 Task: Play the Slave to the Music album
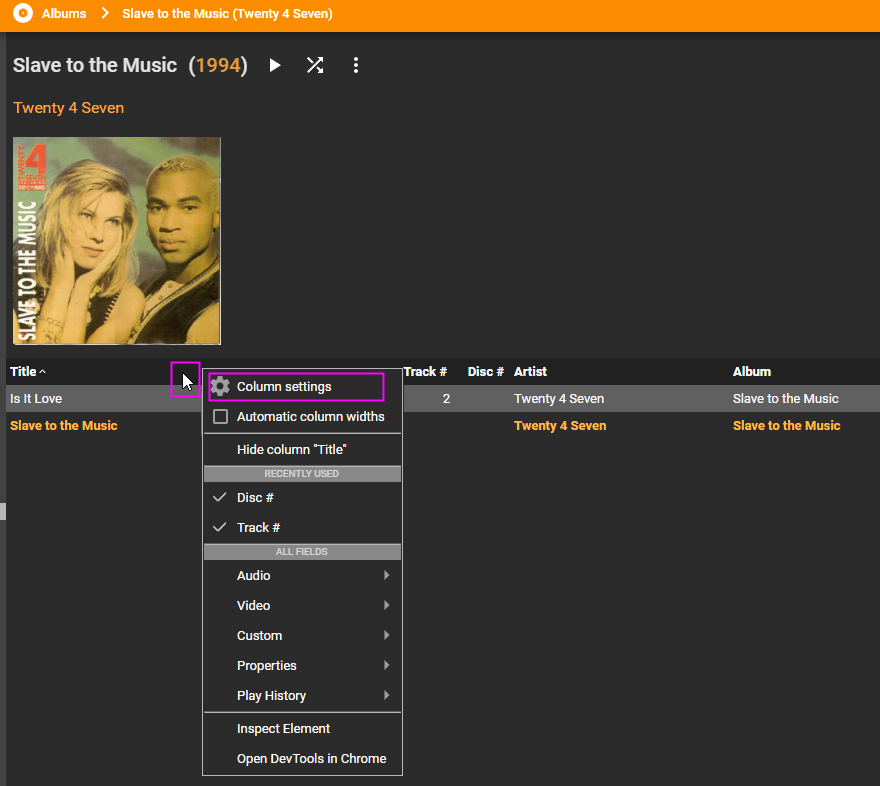click(275, 65)
